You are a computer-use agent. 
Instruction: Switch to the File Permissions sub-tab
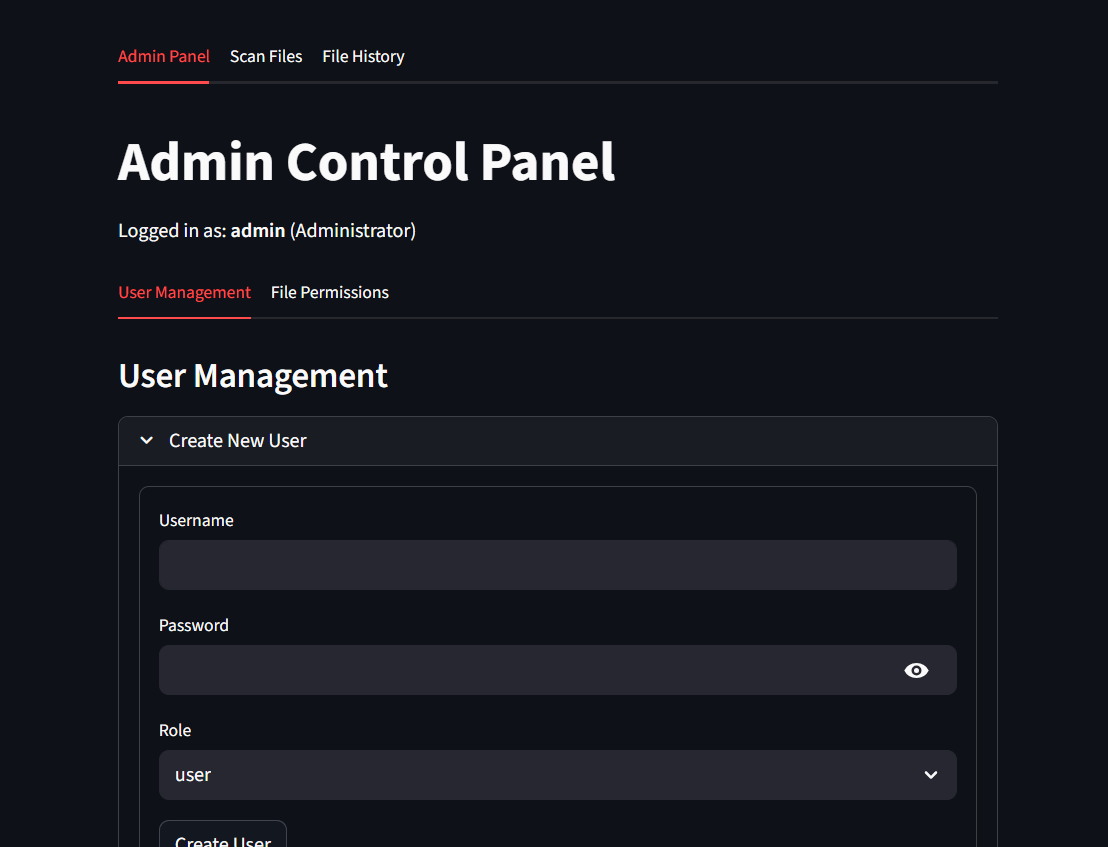pyautogui.click(x=330, y=293)
